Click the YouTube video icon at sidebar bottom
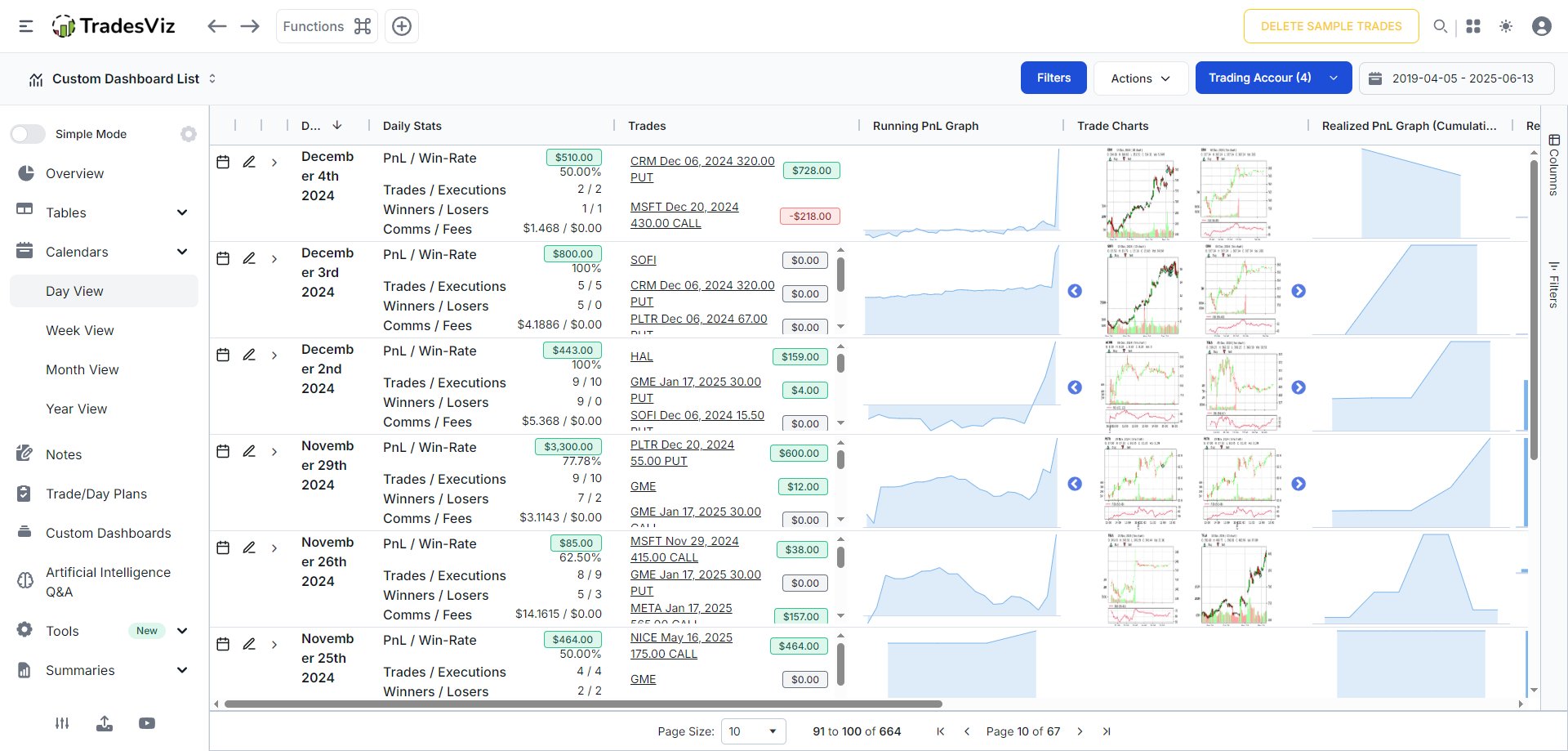The height and width of the screenshot is (751, 1568). [x=147, y=723]
